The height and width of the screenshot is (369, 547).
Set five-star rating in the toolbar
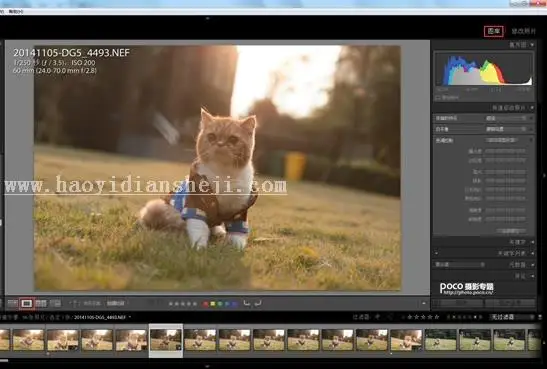click(x=195, y=304)
